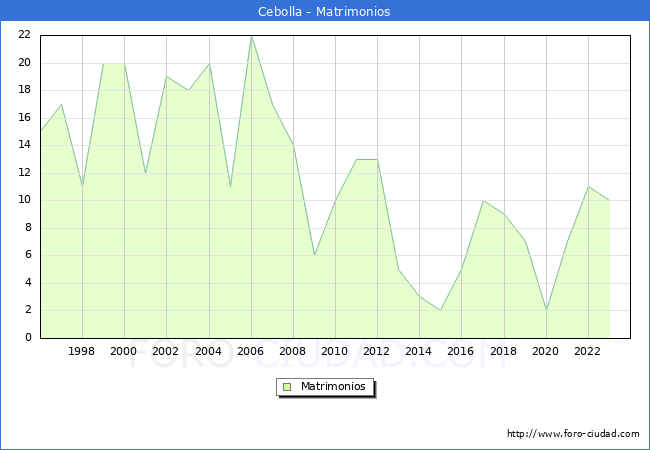This screenshot has width=650, height=450.
Task: Click the 2018 x-axis label
Action: [503, 351]
